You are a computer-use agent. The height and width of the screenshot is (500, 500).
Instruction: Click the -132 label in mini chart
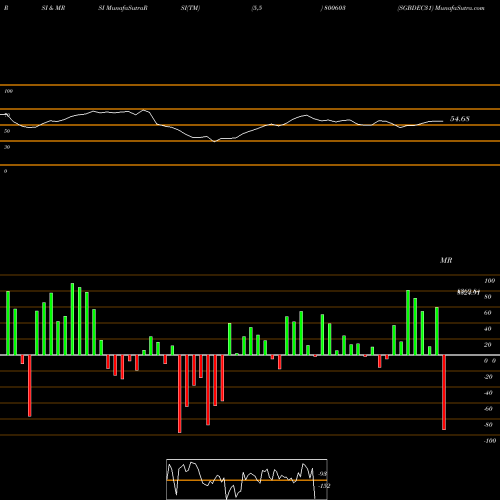tap(324, 486)
